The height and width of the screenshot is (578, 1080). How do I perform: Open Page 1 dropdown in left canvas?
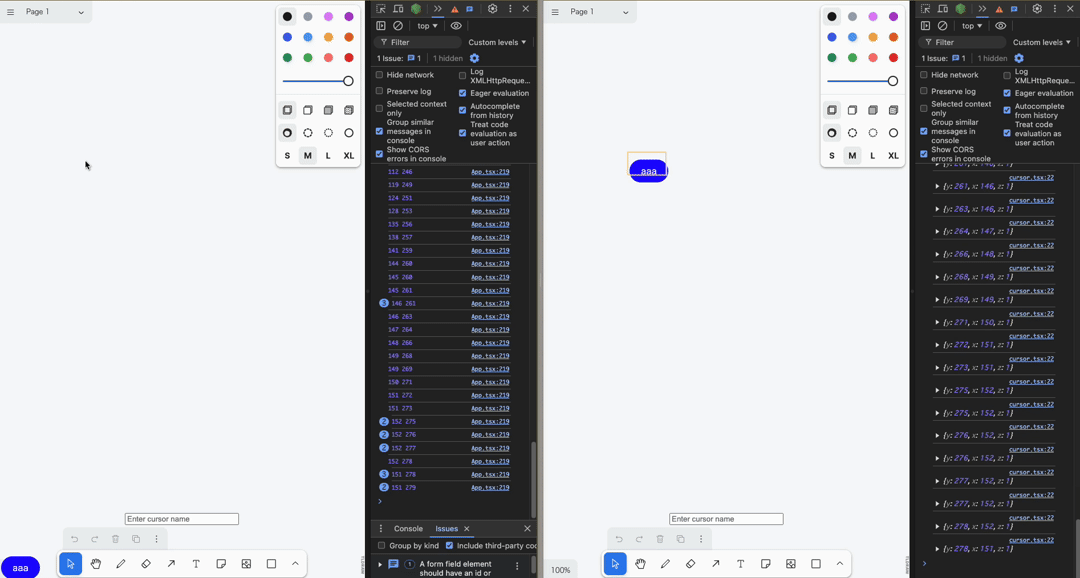[x=55, y=12]
